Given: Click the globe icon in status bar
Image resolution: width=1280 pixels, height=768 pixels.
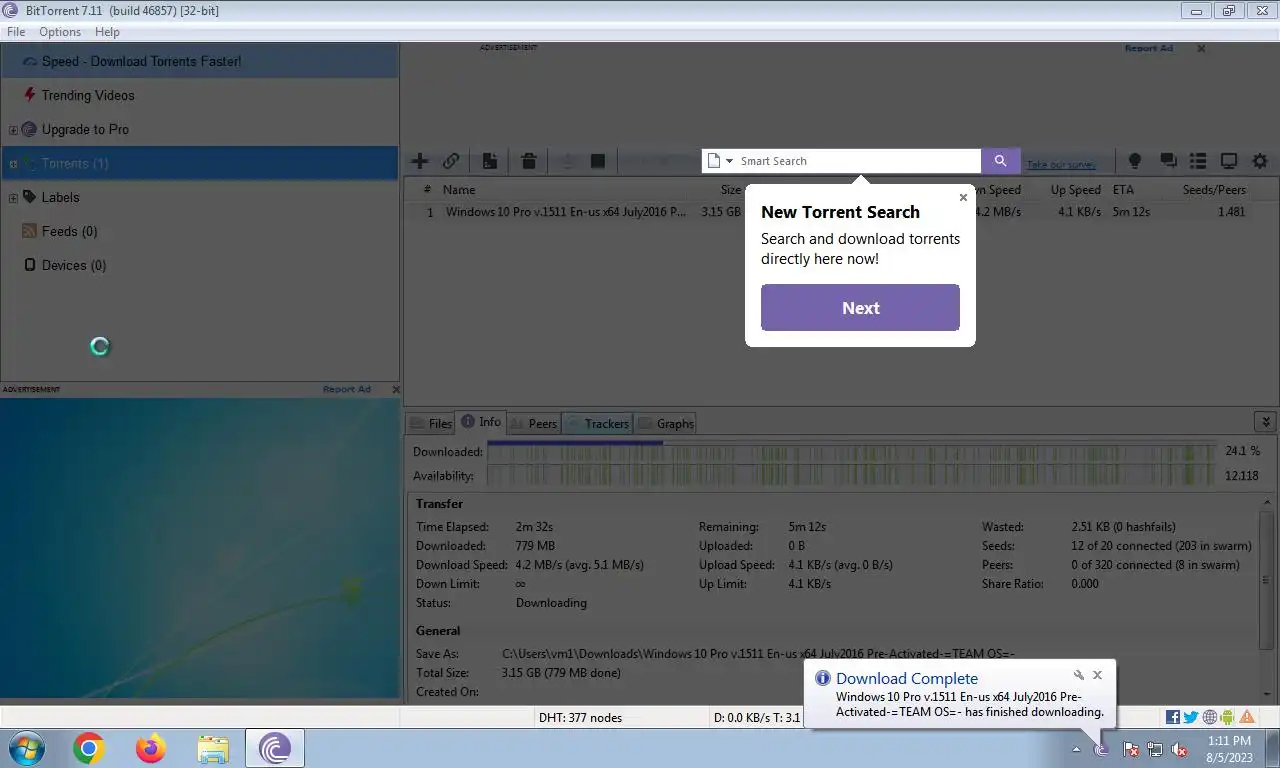Looking at the screenshot, I should coord(1210,717).
